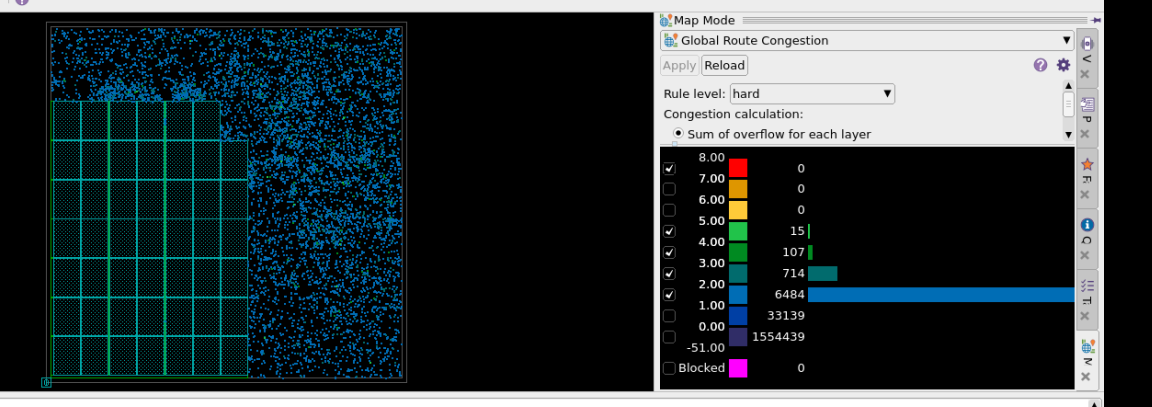Viewport: 1152px width, 407px height.
Task: Expand the Rule level hard dropdown
Action: click(811, 94)
